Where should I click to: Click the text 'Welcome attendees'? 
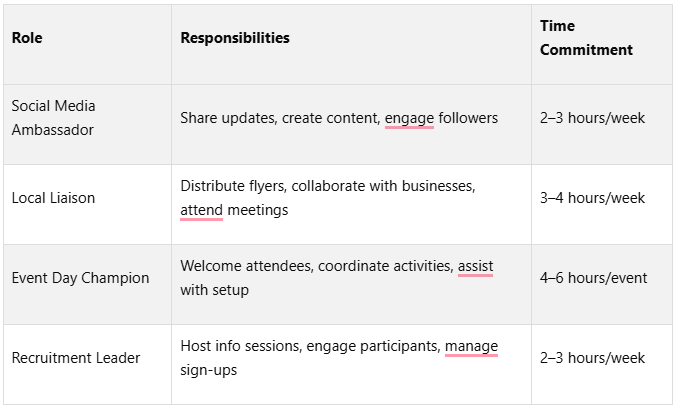point(238,266)
